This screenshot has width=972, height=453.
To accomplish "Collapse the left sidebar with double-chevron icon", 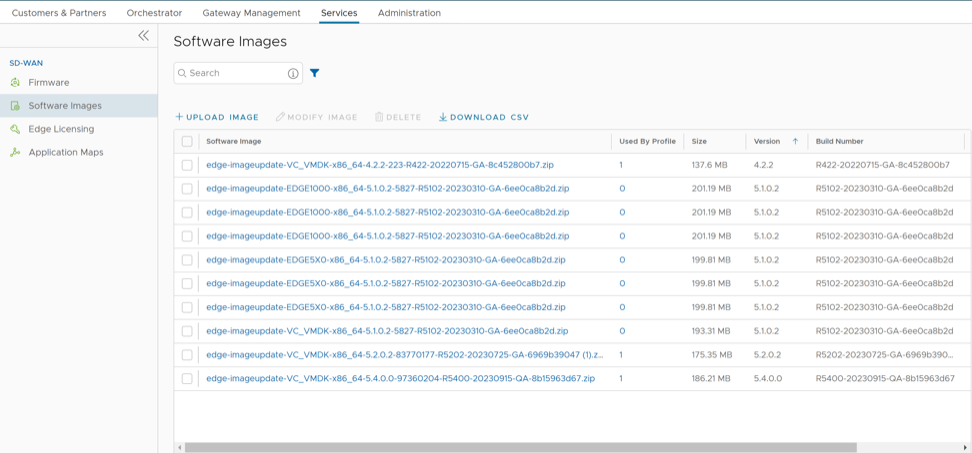I will tap(143, 36).
